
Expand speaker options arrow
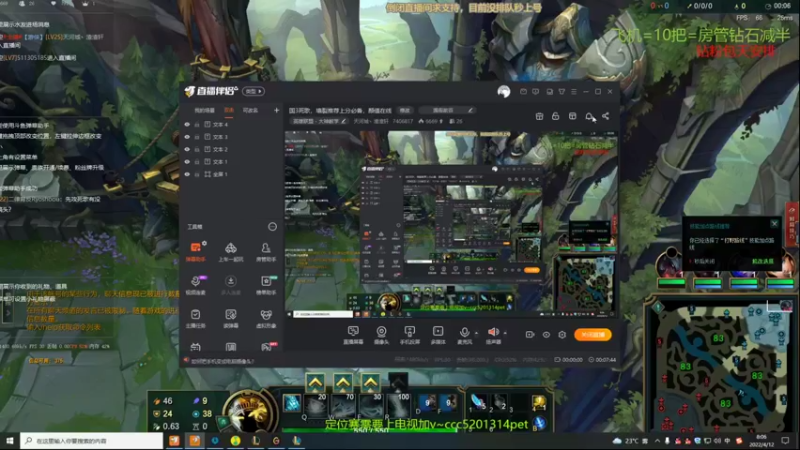click(x=505, y=333)
